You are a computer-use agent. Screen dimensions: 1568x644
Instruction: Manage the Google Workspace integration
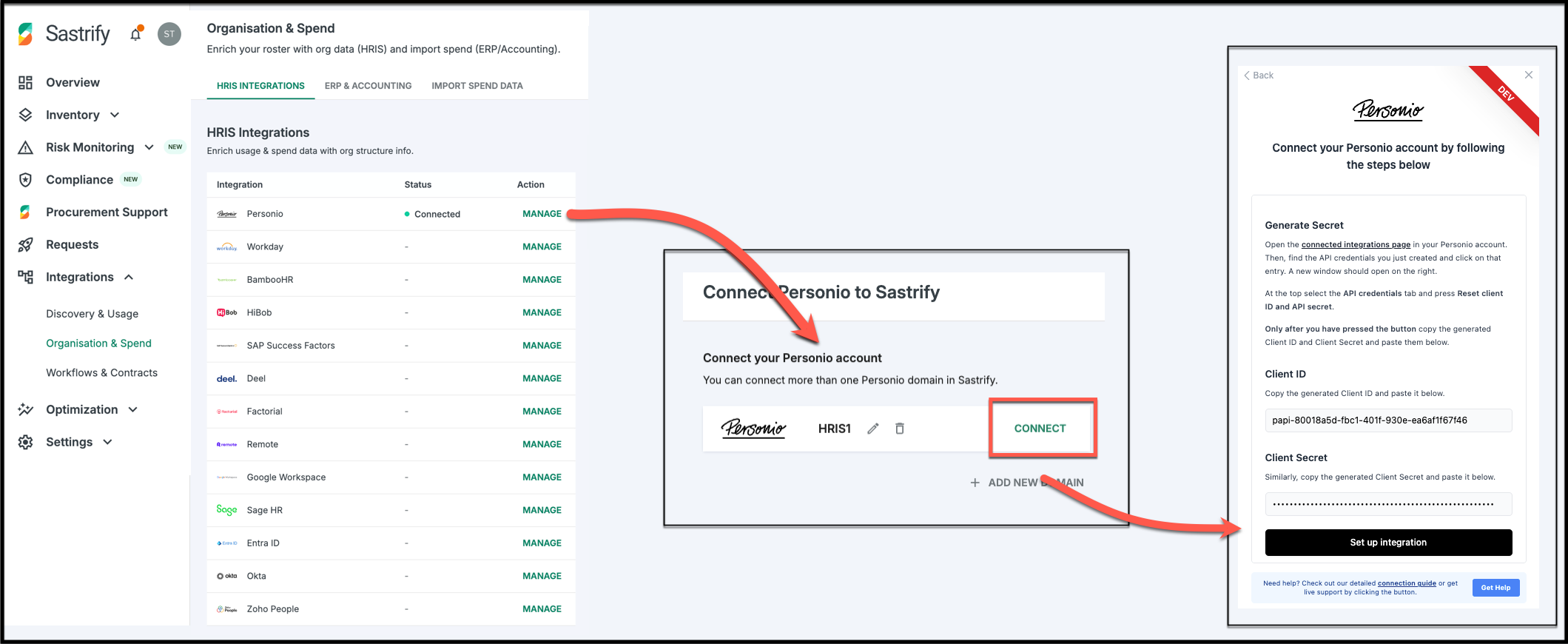coord(542,477)
